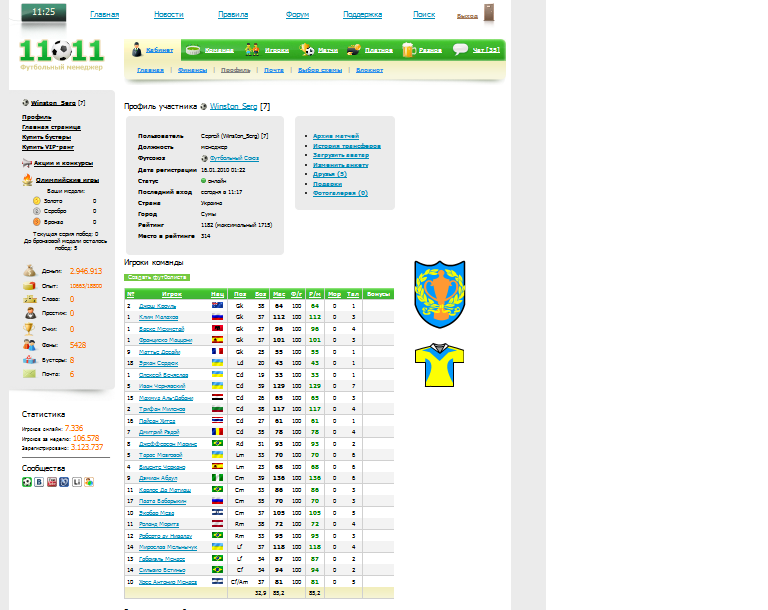Screen dimensions: 768x610
Task: Open the Кабинет tab with manager icon
Action: [137, 49]
